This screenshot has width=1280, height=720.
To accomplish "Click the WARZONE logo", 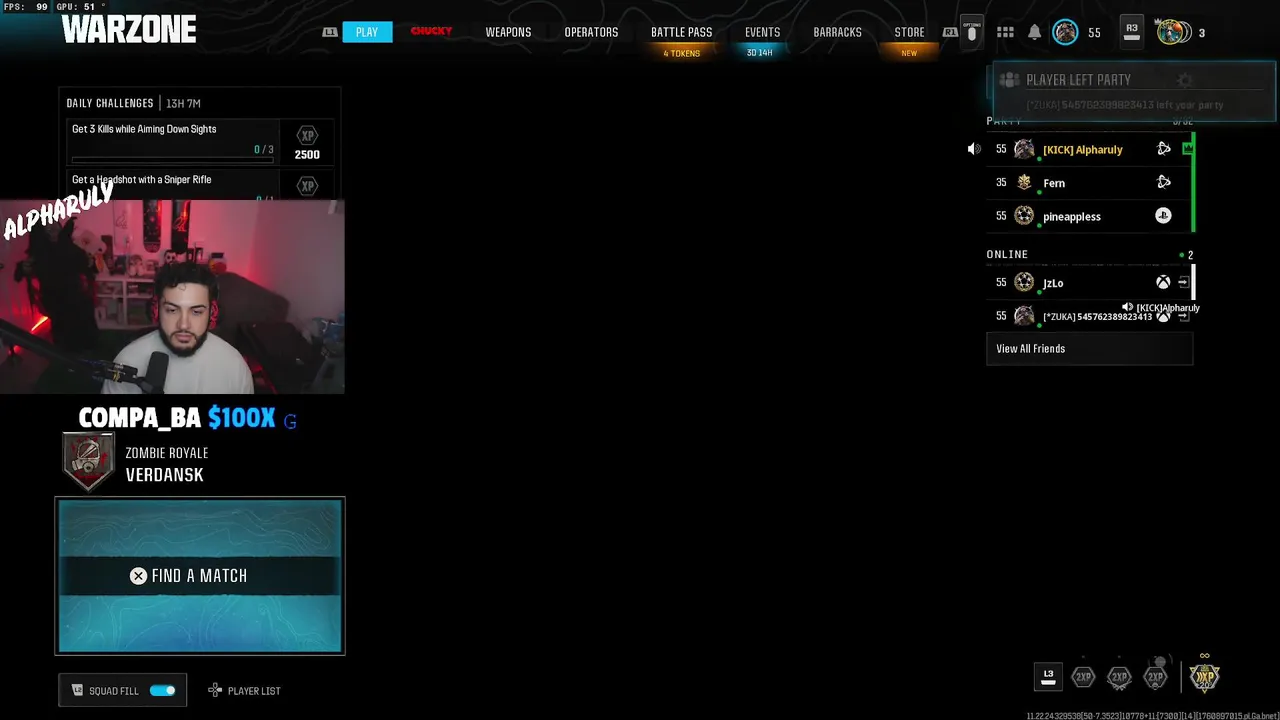I will [x=129, y=30].
